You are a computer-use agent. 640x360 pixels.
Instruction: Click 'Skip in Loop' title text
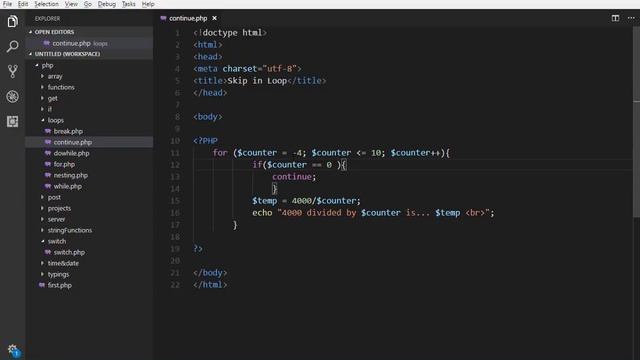[257, 80]
